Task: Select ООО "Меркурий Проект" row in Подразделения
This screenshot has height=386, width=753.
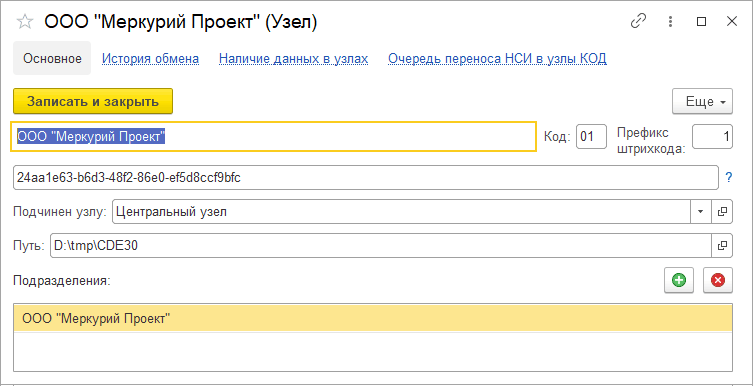Action: click(x=373, y=318)
